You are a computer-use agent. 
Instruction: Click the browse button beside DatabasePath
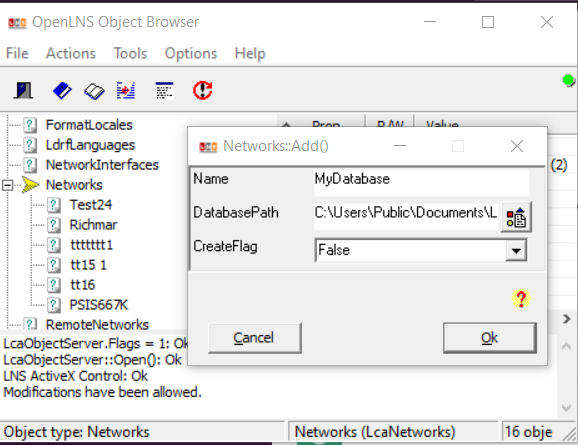[516, 217]
